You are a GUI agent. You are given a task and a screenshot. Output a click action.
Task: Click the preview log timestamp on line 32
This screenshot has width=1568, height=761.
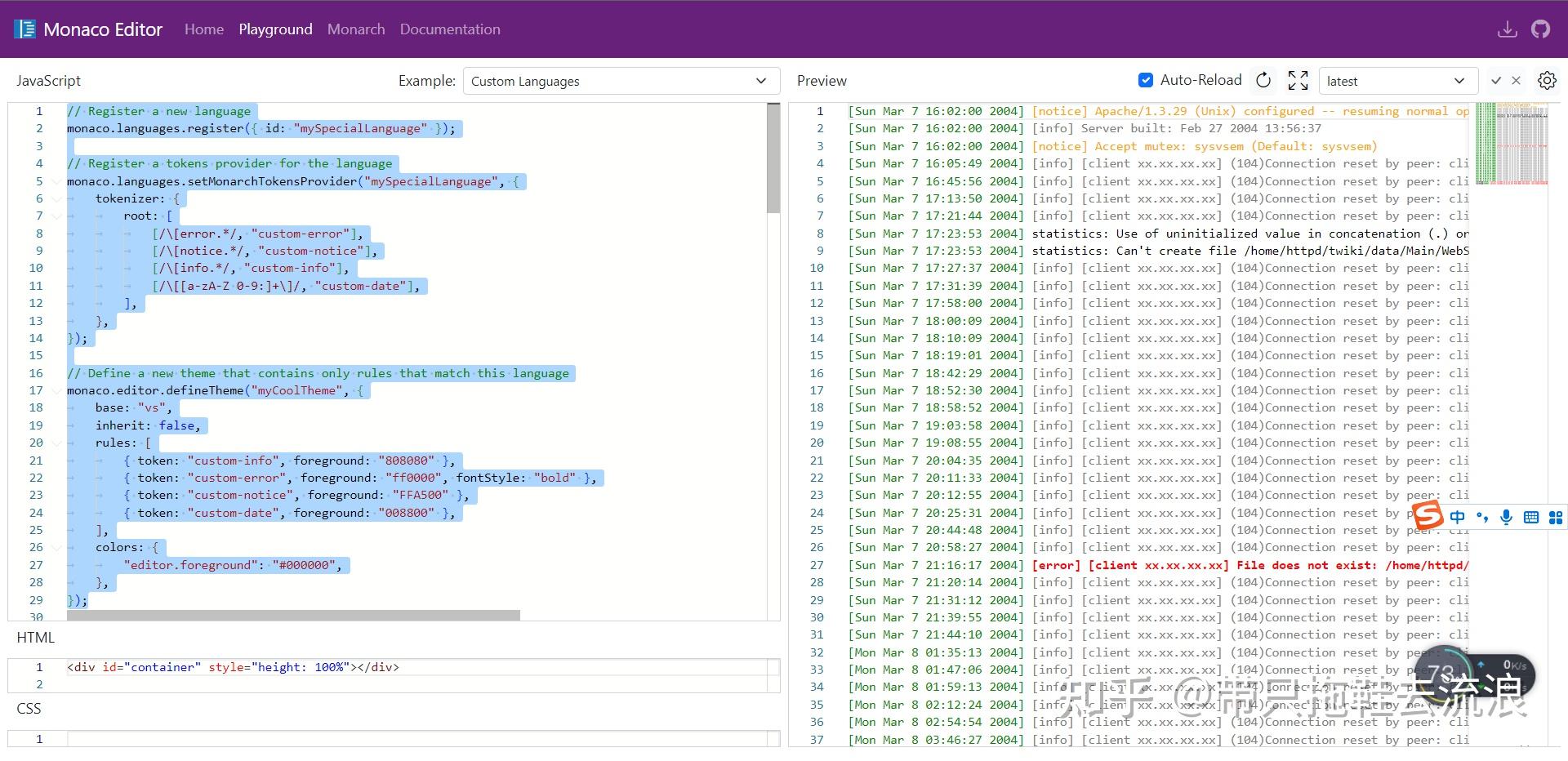[x=936, y=652]
